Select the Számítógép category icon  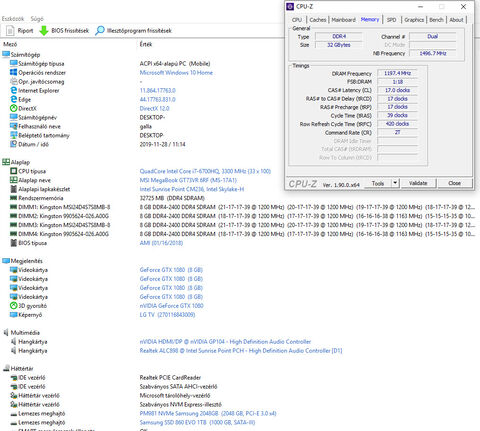coord(6,54)
